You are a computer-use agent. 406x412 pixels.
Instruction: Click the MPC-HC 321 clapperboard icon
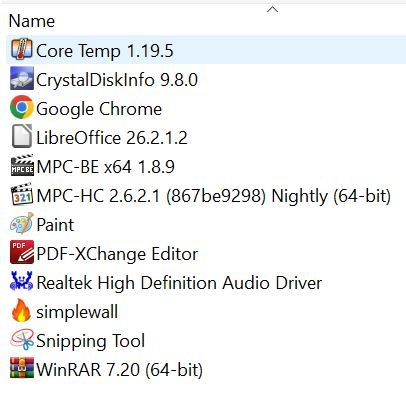(22, 194)
